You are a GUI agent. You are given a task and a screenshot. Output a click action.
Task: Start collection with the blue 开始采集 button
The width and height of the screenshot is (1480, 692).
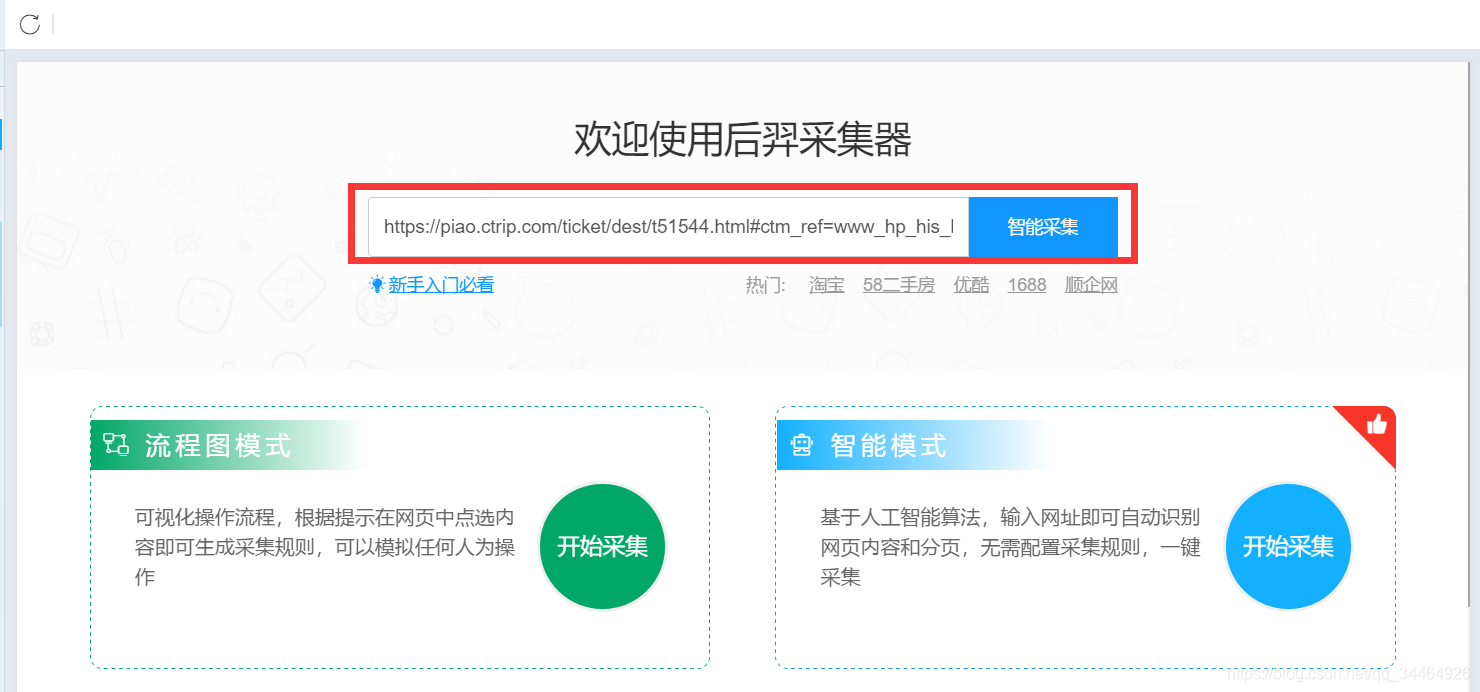tap(1288, 546)
